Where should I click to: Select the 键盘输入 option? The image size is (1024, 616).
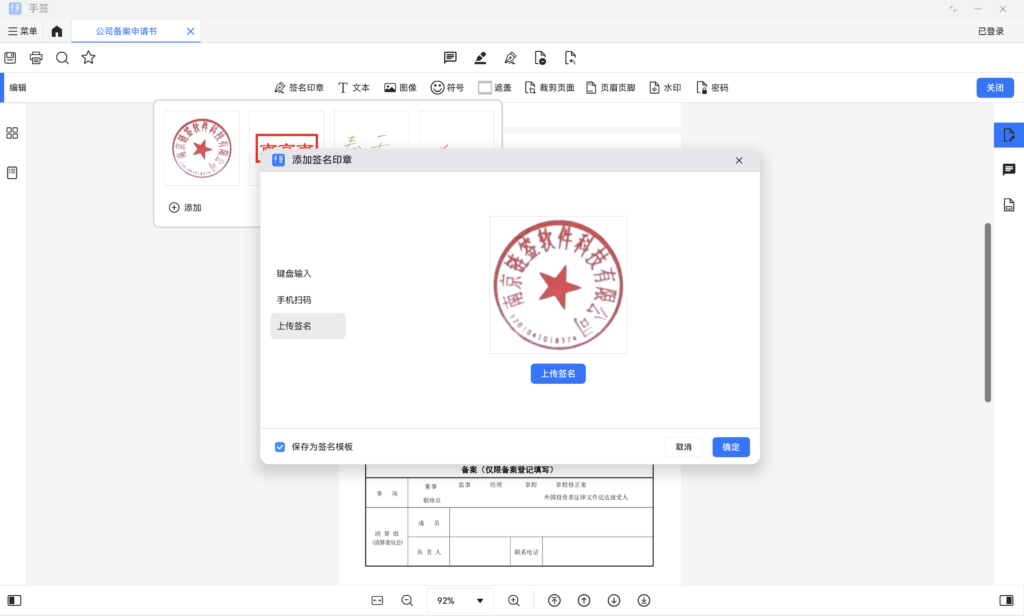294,273
